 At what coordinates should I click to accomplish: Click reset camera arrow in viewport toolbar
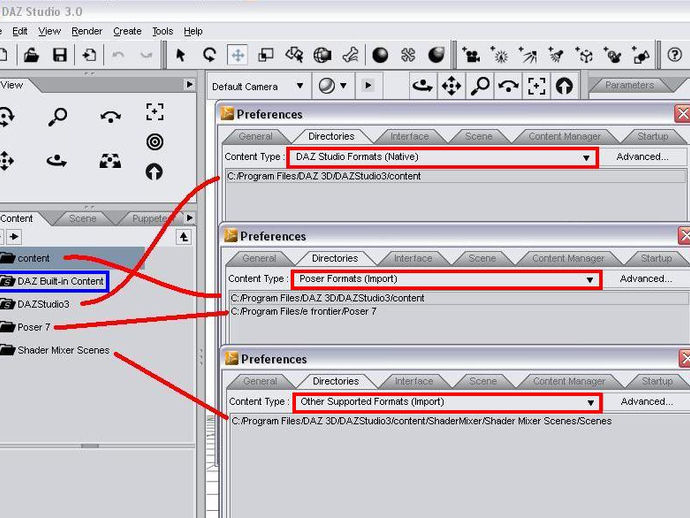564,86
